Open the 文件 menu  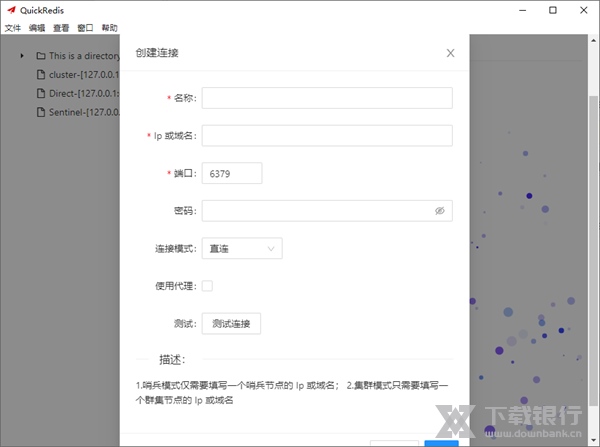click(12, 28)
